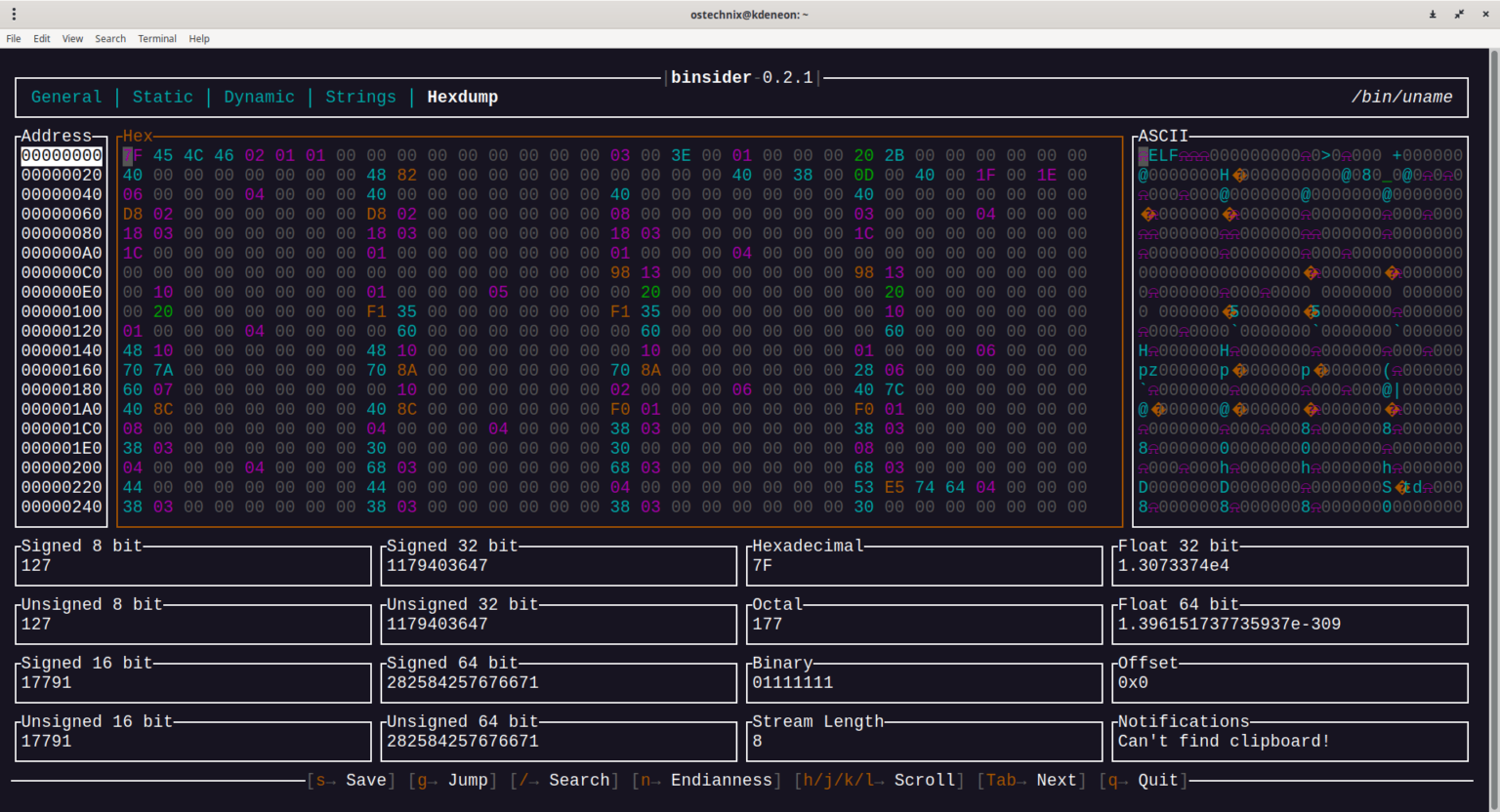
Task: Open the Strings tab
Action: click(x=360, y=97)
